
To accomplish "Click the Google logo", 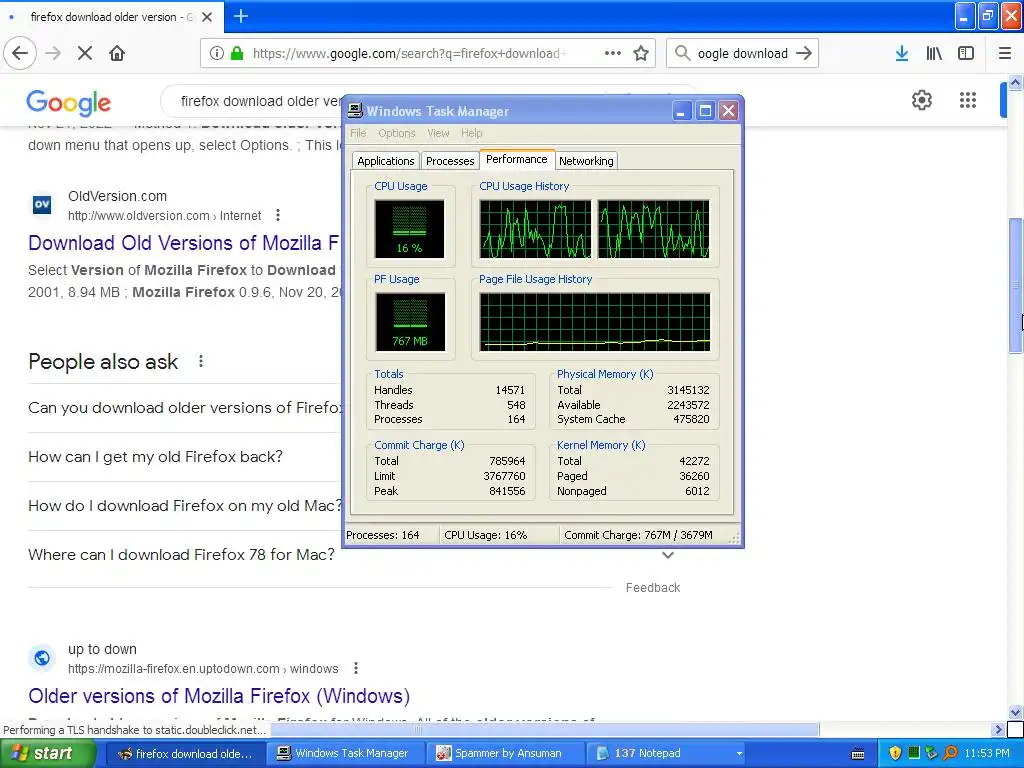I will [x=69, y=103].
